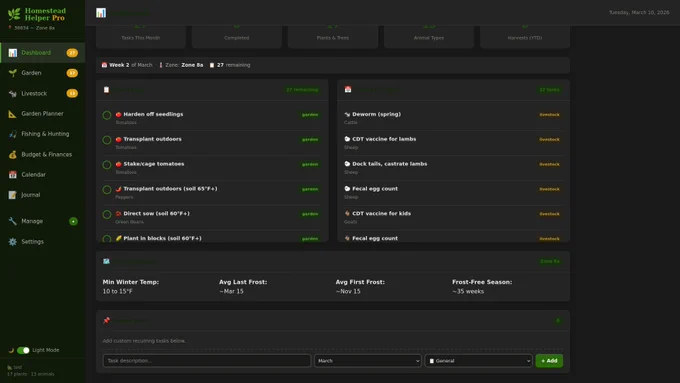Click the Budget & Finances money bag icon
Screen dimensions: 680x383
[x=13, y=154]
